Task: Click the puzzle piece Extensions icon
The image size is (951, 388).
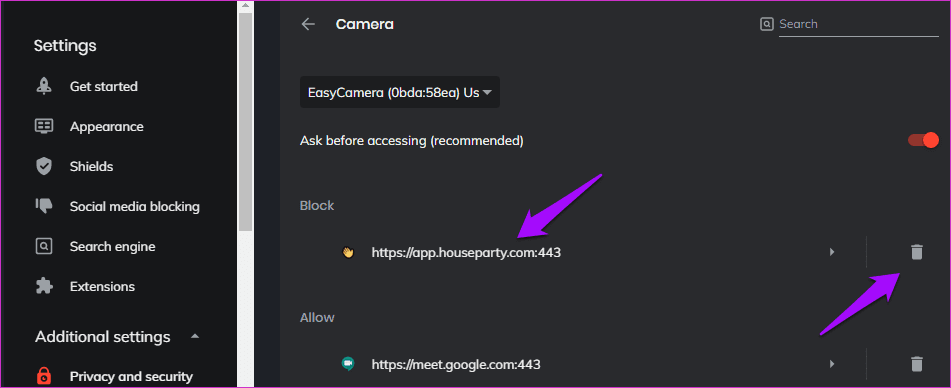Action: [x=44, y=286]
